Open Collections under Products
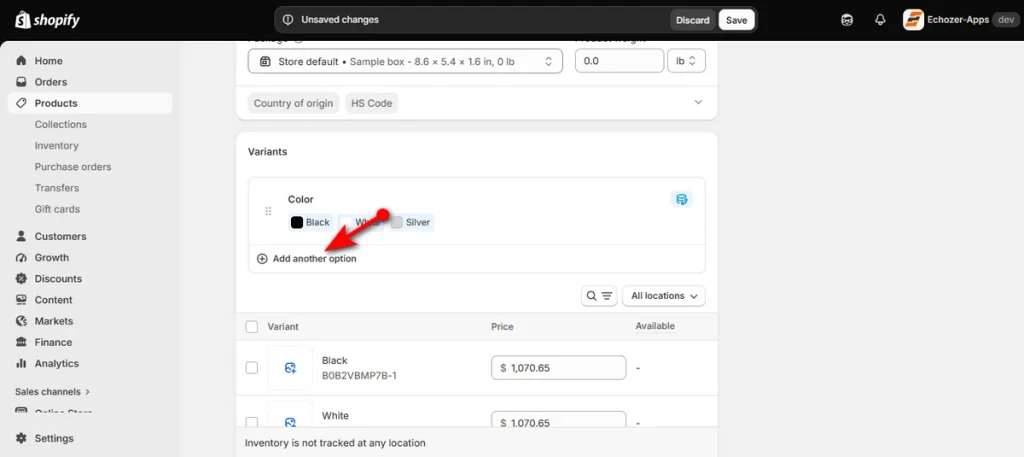This screenshot has width=1024, height=457. click(x=61, y=124)
